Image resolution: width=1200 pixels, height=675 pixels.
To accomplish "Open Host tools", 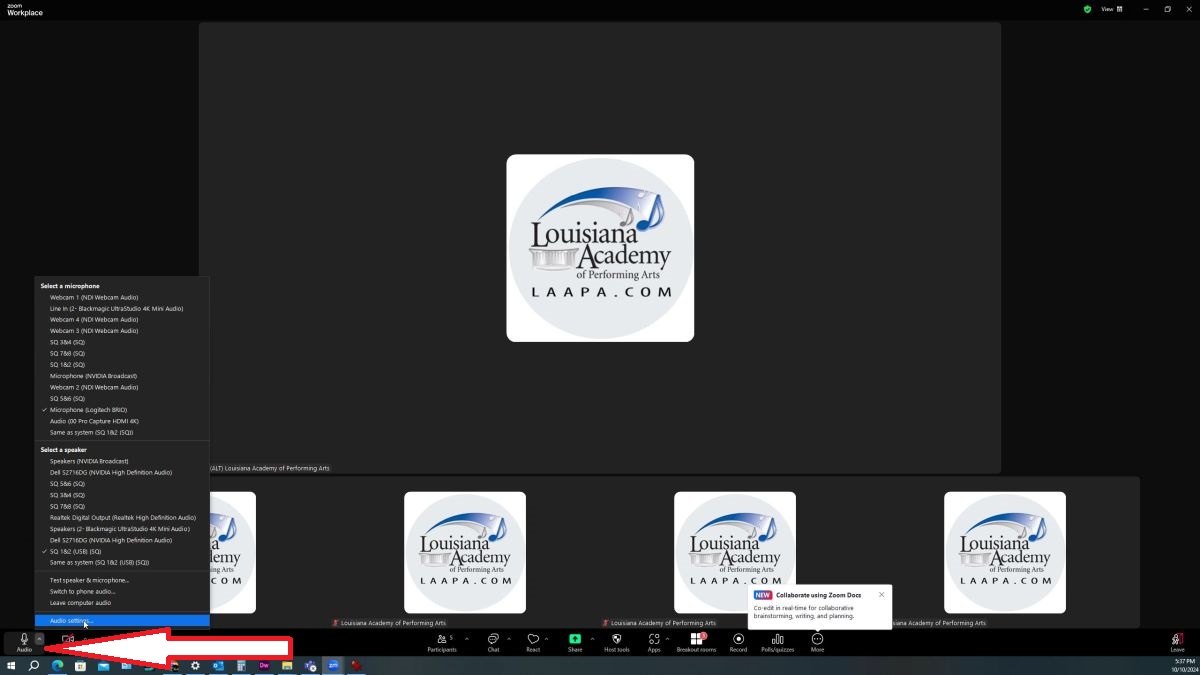I will coord(617,640).
